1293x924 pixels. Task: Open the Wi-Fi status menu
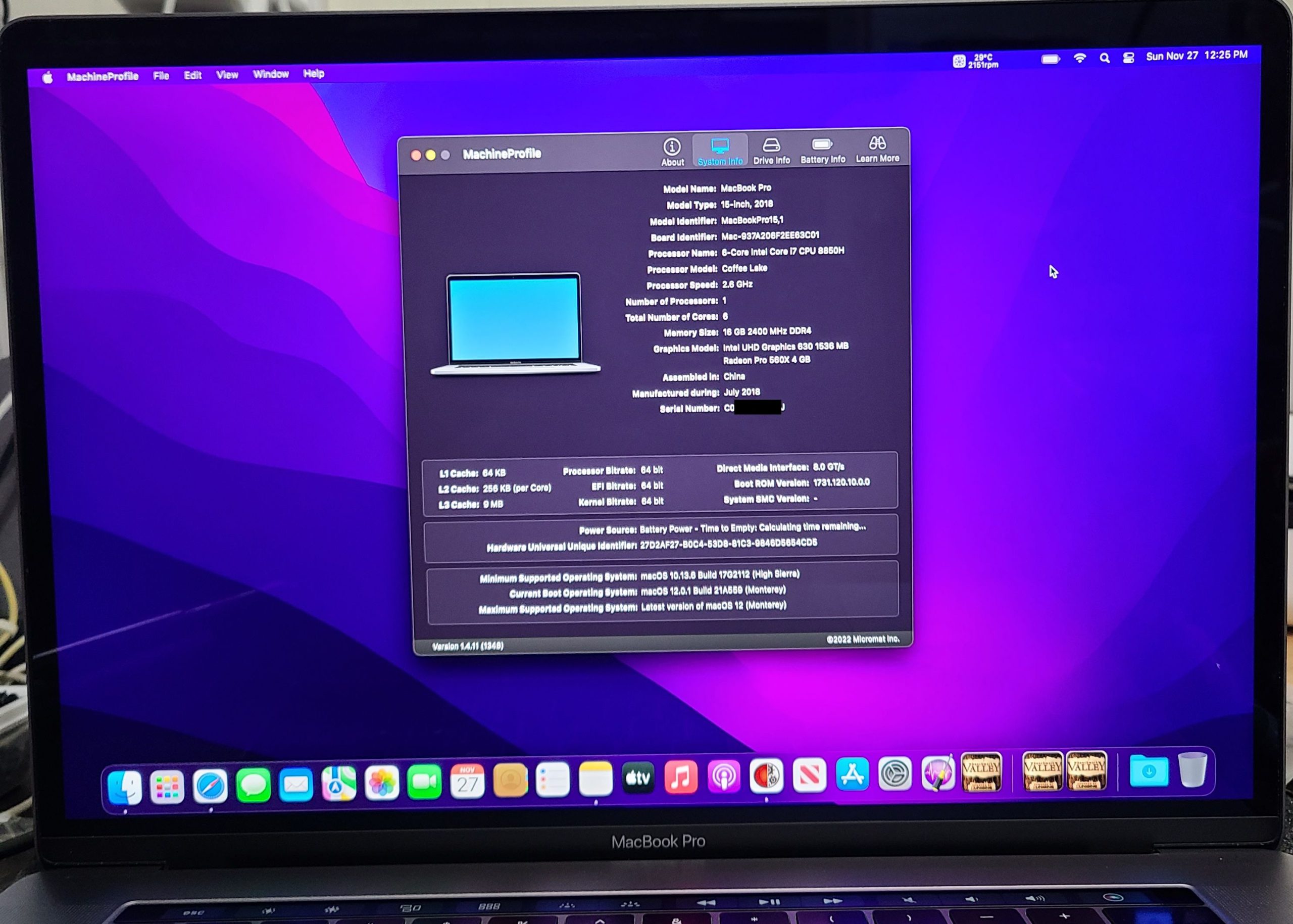1080,58
